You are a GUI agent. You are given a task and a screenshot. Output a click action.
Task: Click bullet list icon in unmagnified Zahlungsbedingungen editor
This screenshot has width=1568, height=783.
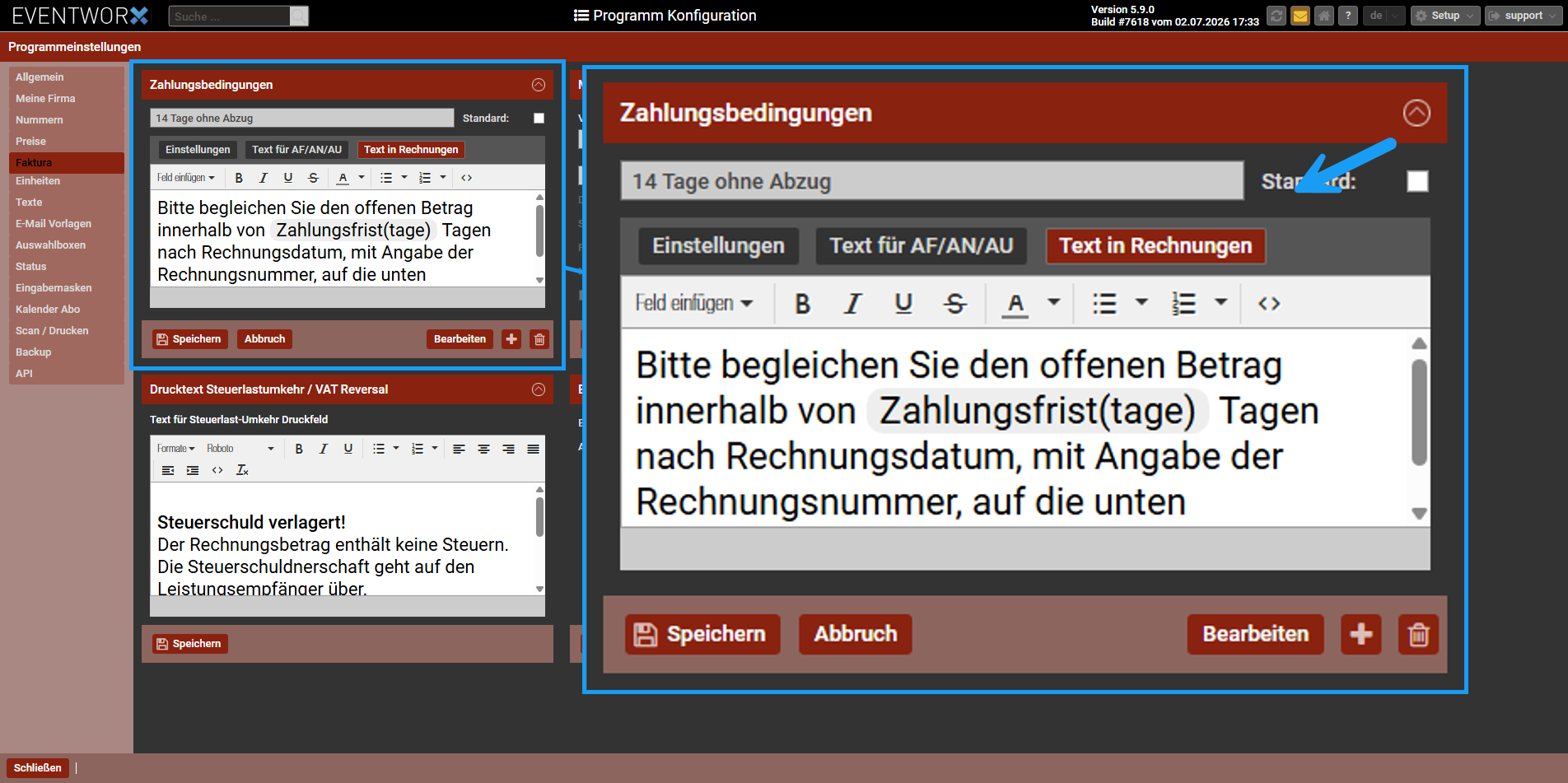pos(386,178)
